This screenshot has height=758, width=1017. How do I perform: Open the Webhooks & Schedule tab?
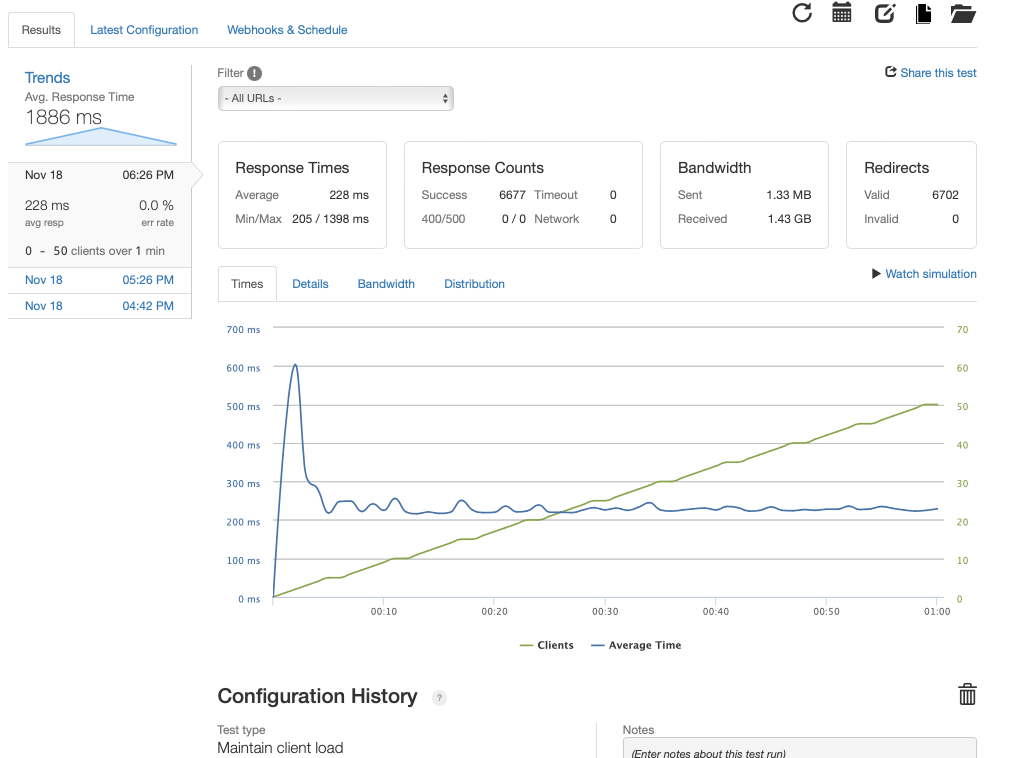click(287, 30)
